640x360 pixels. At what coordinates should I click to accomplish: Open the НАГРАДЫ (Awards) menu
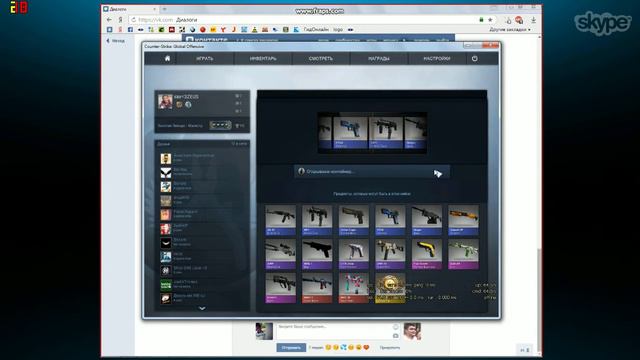pyautogui.click(x=379, y=59)
